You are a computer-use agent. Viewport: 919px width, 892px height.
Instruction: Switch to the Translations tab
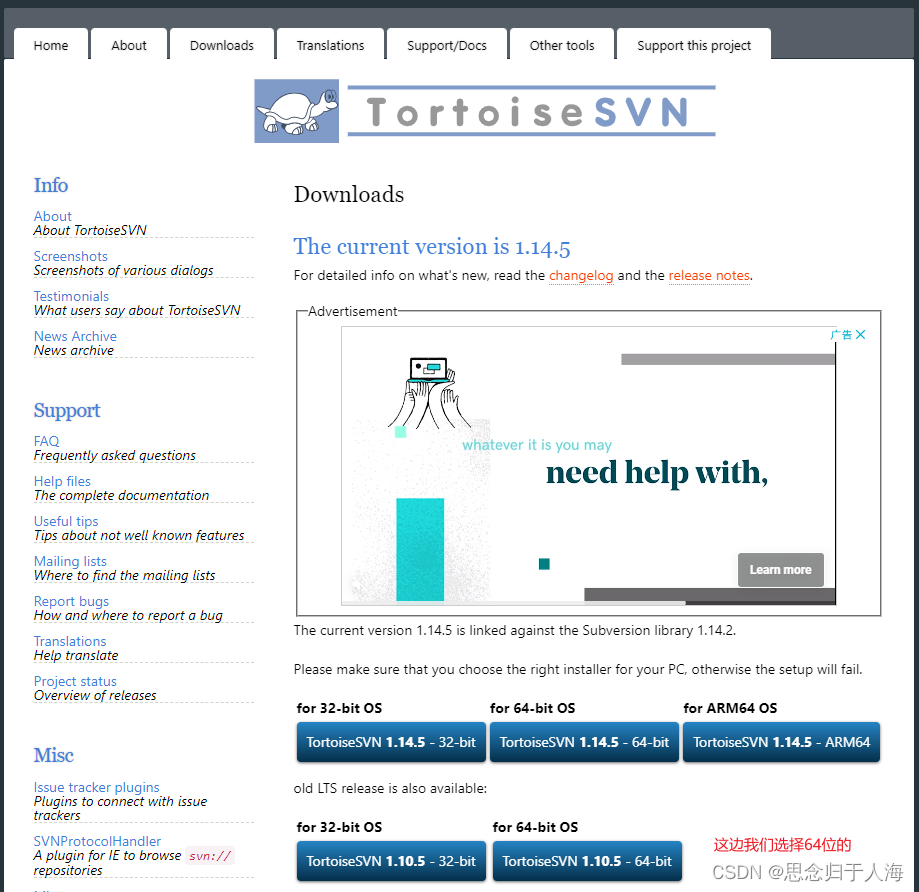click(x=329, y=44)
